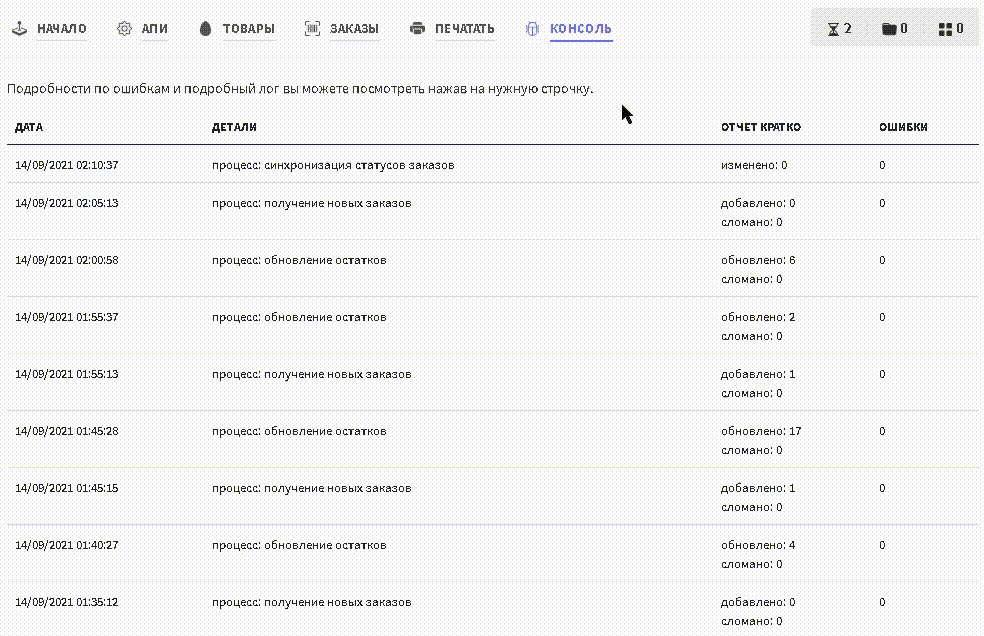Image resolution: width=984 pixels, height=636 pixels.
Task: Click the bug icon beside КОНСОЛЬ
Action: [x=532, y=29]
